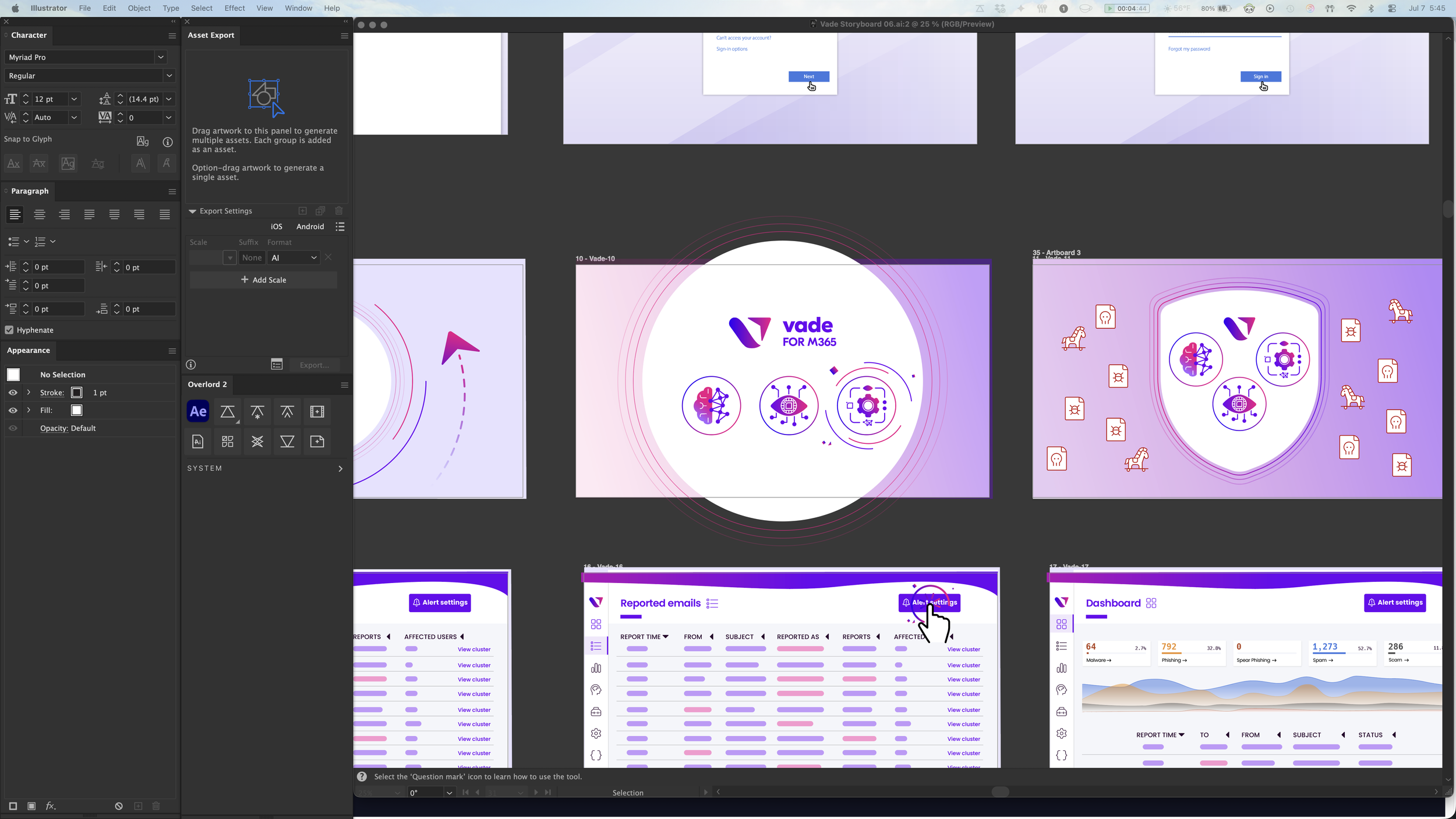Image resolution: width=1456 pixels, height=819 pixels.
Task: Open the Myriad Pro font family dropdown
Action: pos(161,57)
